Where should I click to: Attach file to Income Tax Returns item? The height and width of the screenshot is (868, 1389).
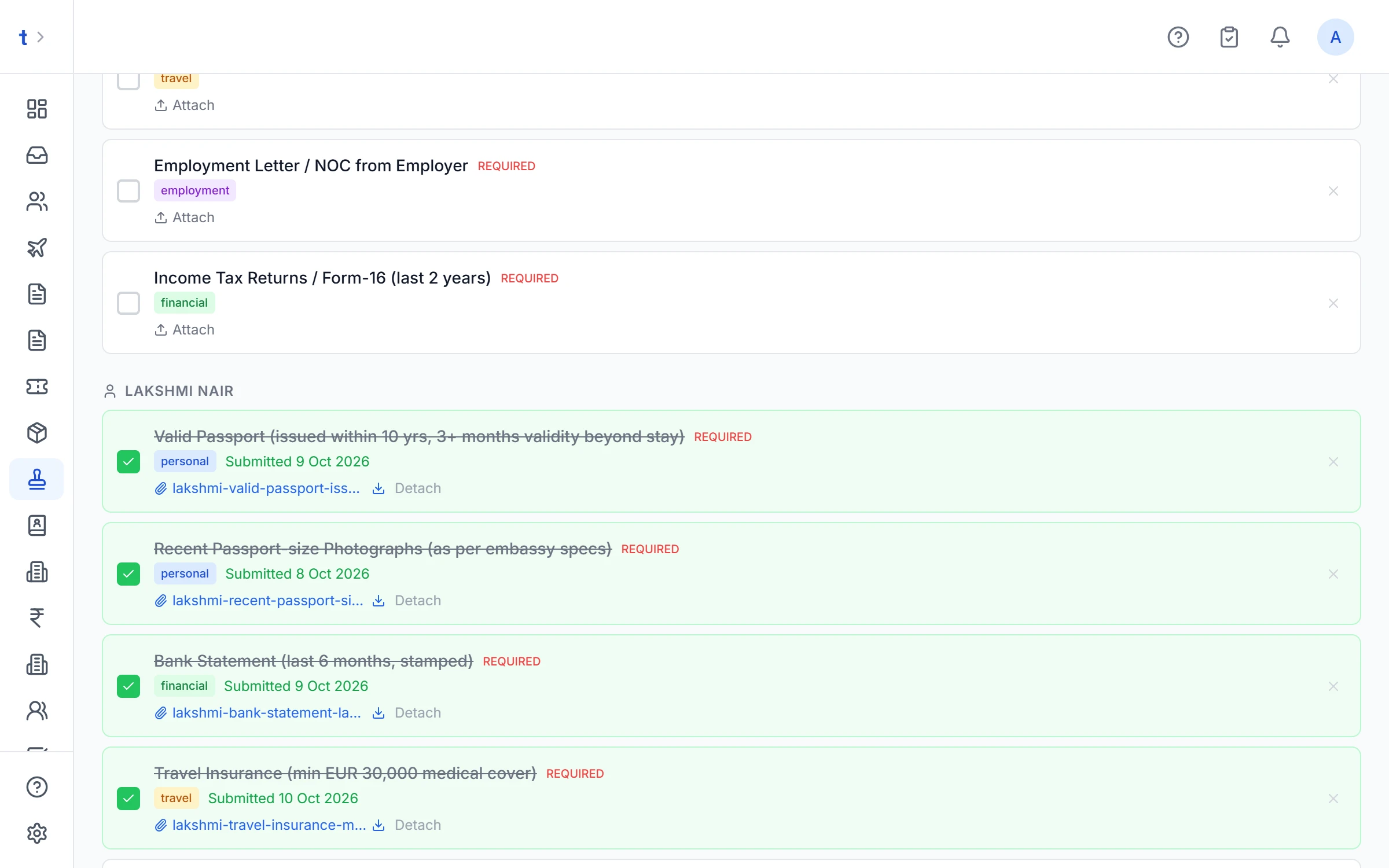(185, 330)
